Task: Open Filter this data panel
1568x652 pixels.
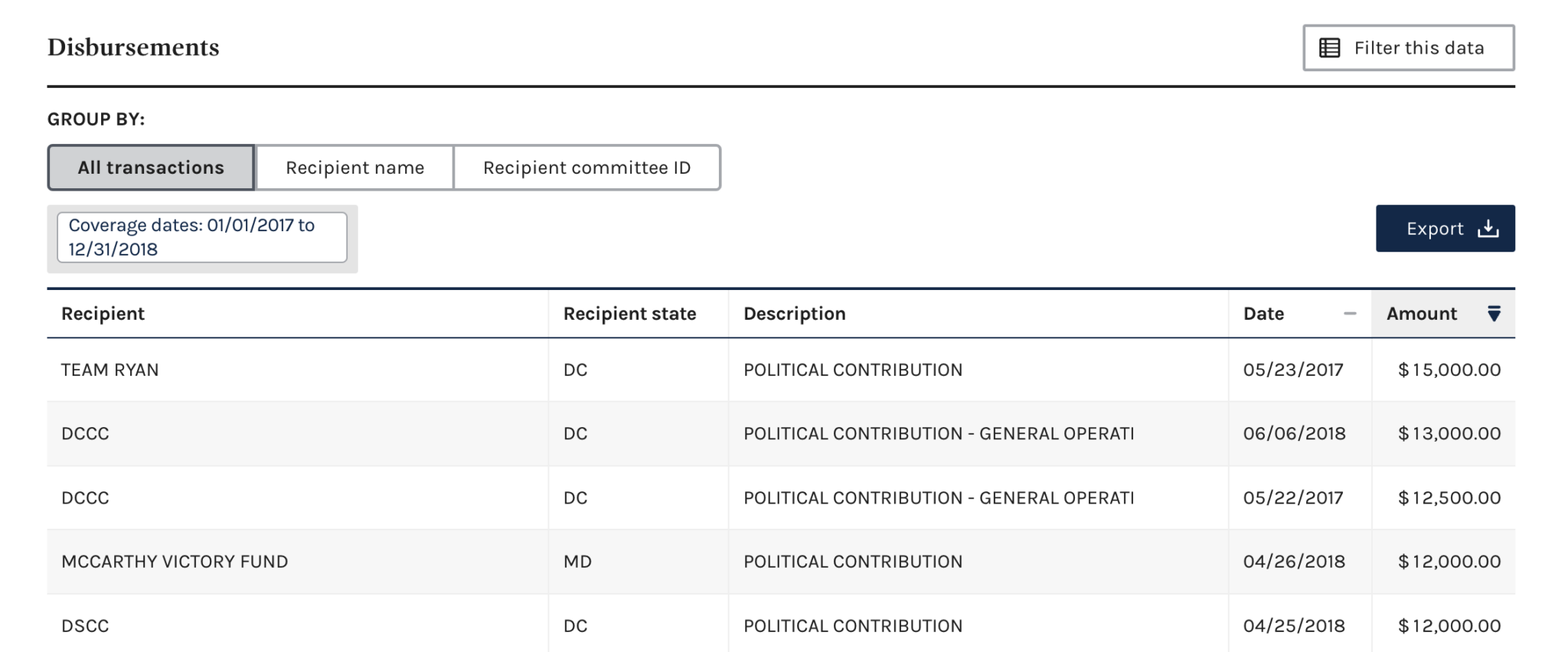Action: 1409,47
